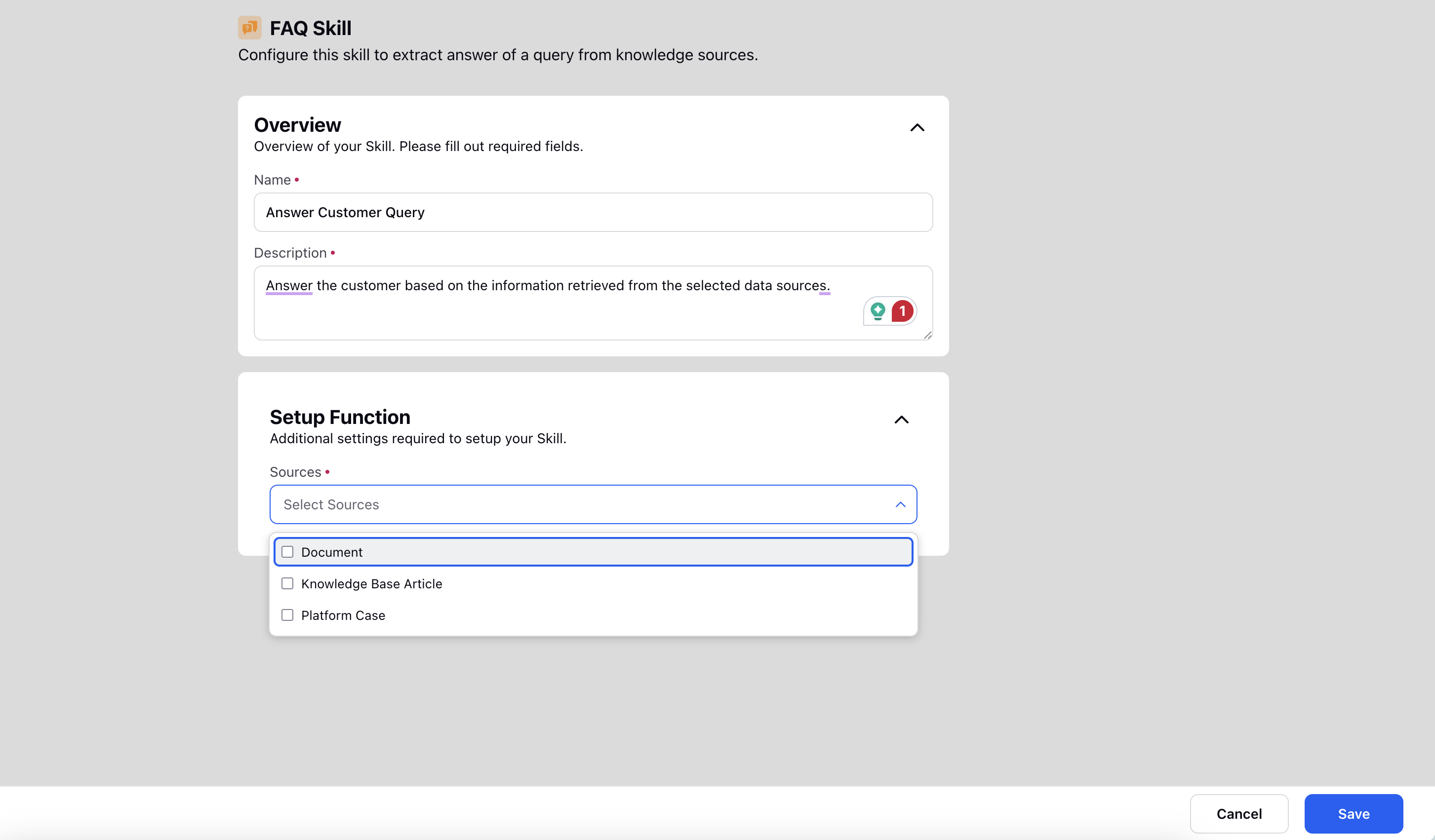
Task: Click into the Description text area
Action: click(593, 303)
